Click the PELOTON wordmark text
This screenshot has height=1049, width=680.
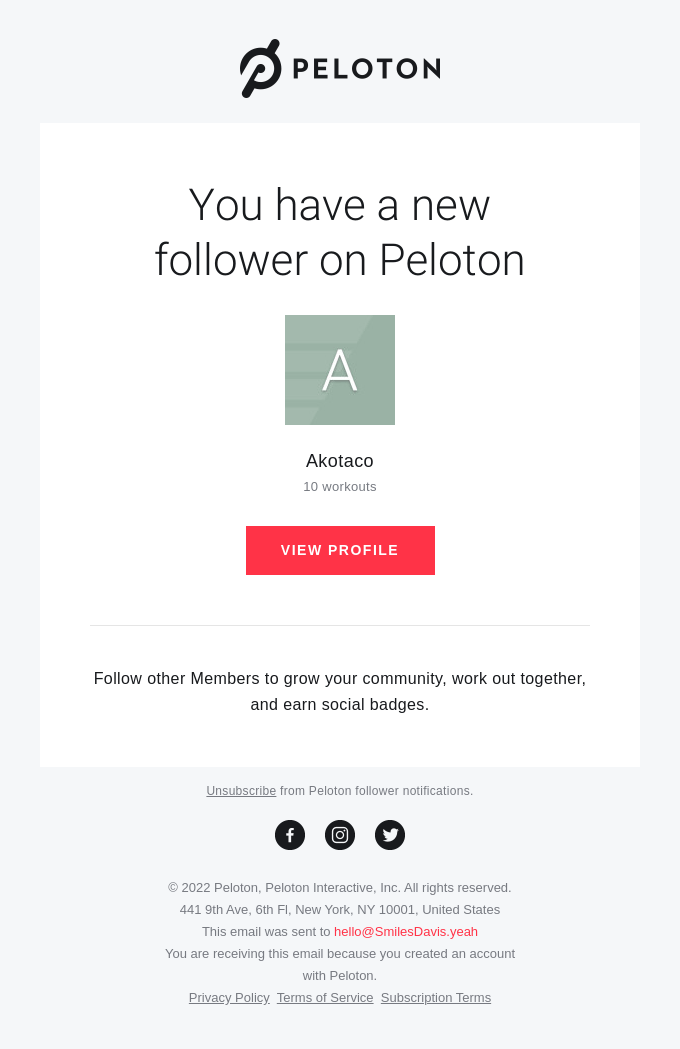(x=367, y=69)
